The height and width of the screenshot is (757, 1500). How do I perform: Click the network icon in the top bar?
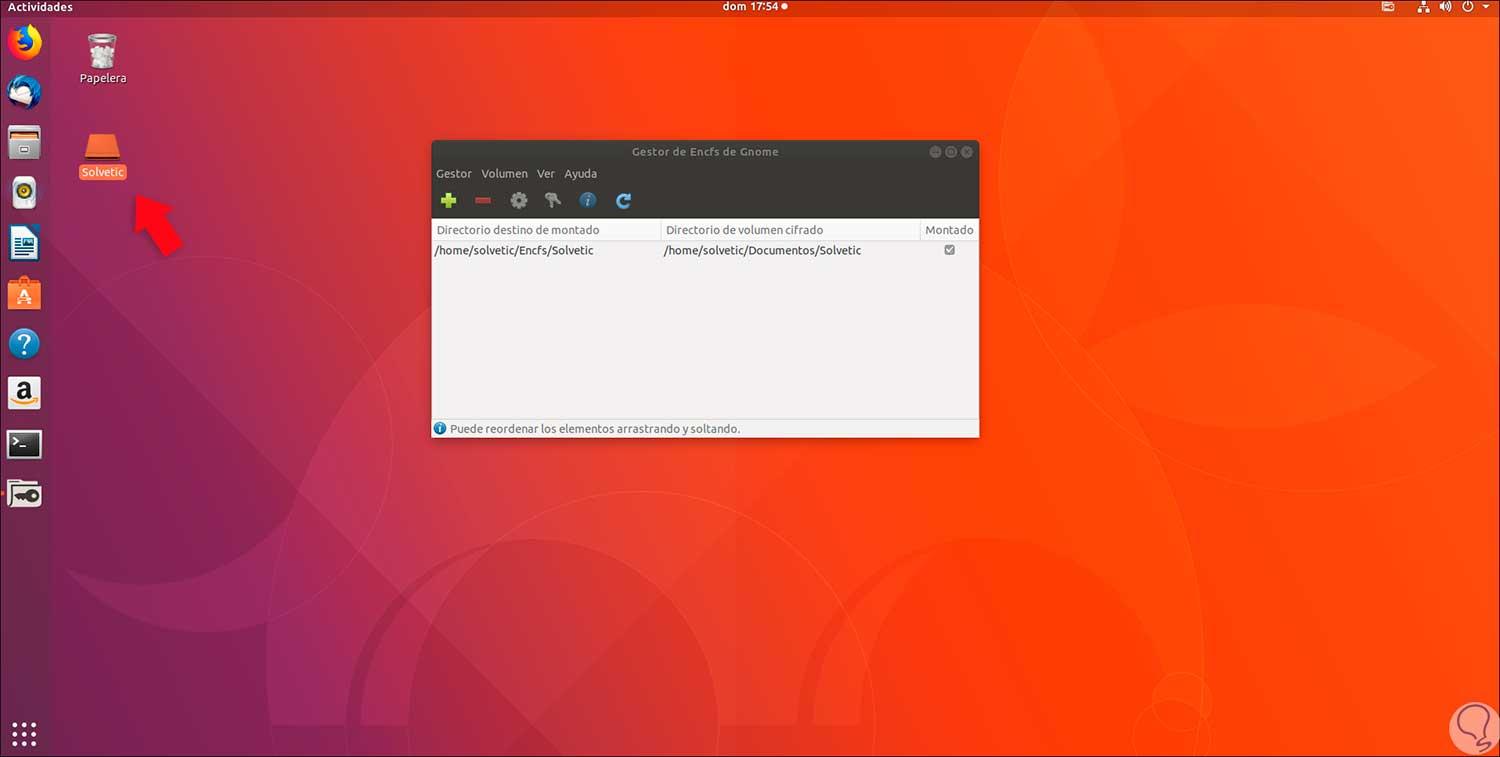click(x=1424, y=7)
